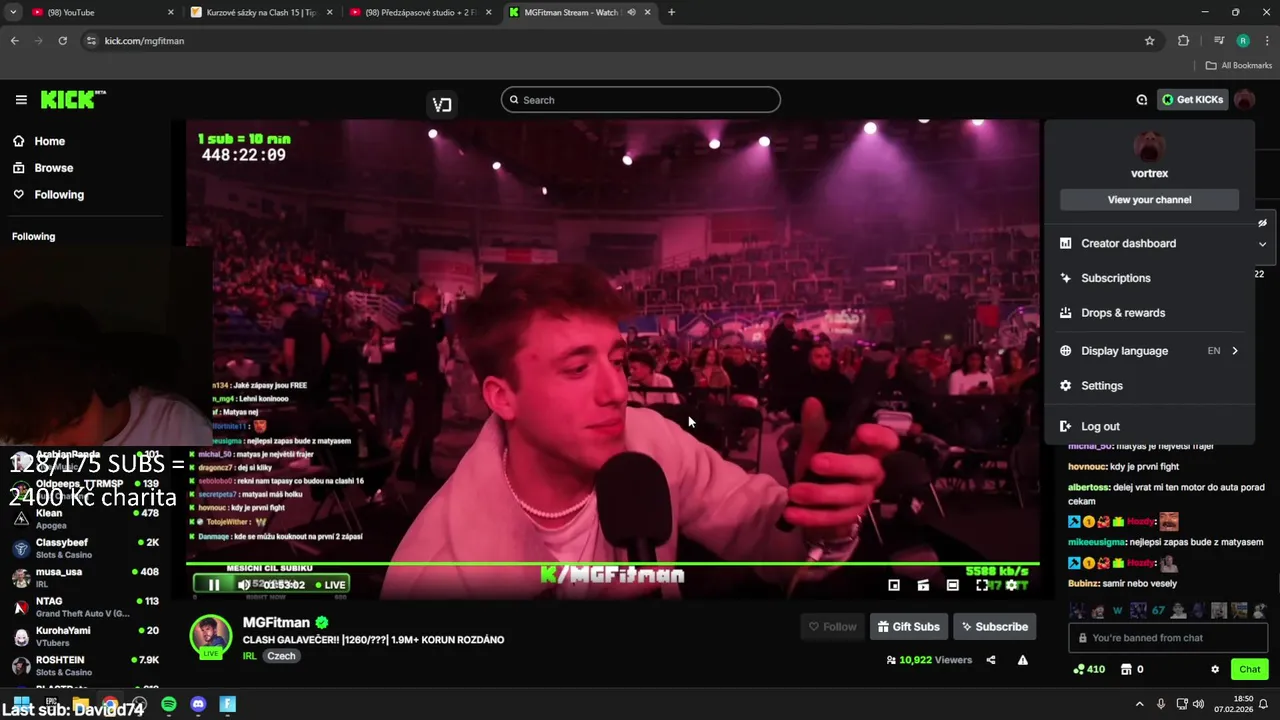This screenshot has width=1280, height=720.
Task: Show hidden system tray icons
Action: 1139,704
